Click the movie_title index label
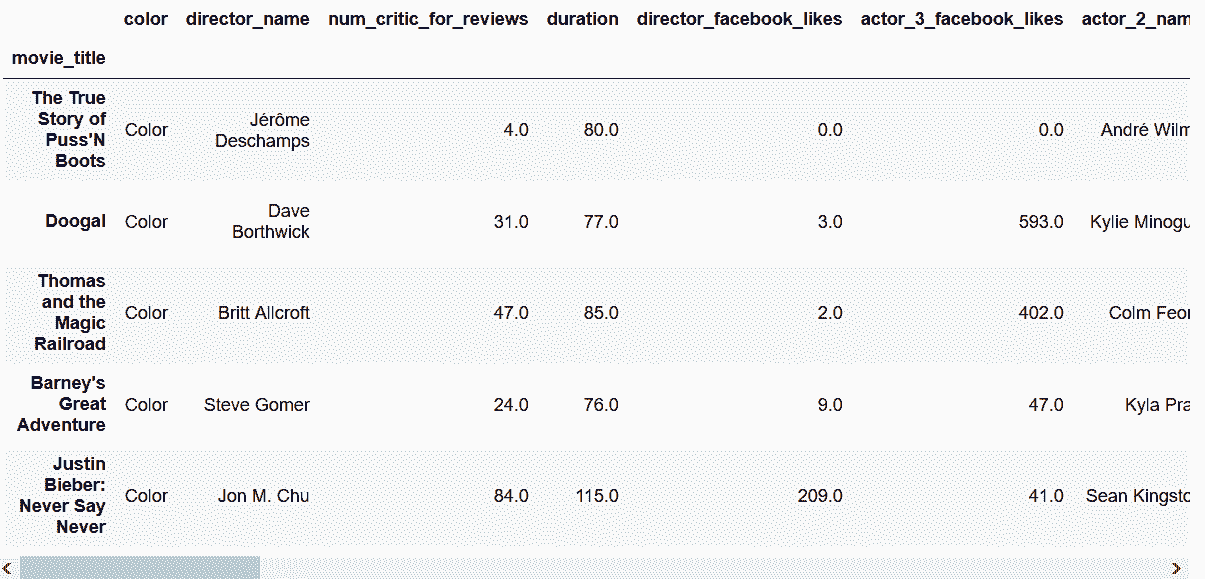Viewport: 1205px width, 579px height. pos(58,58)
